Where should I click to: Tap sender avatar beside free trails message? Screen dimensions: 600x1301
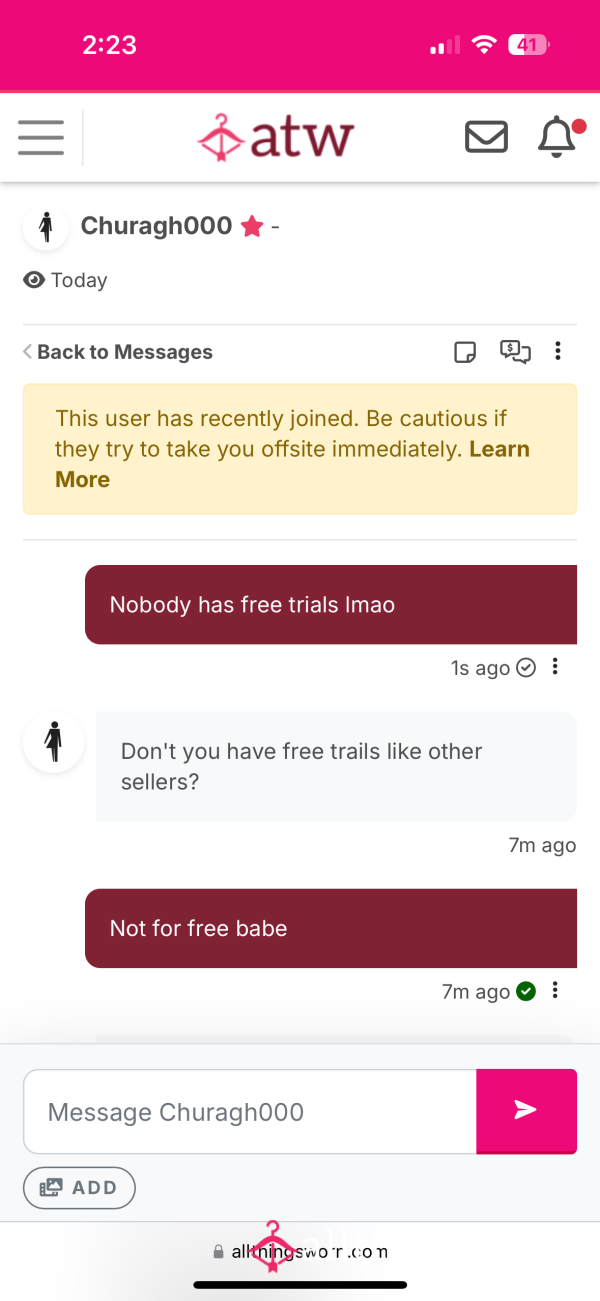53,741
